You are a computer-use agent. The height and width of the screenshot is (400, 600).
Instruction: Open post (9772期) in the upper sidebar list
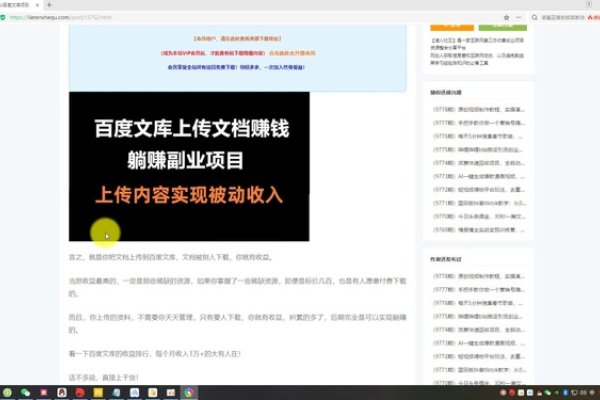pos(479,190)
